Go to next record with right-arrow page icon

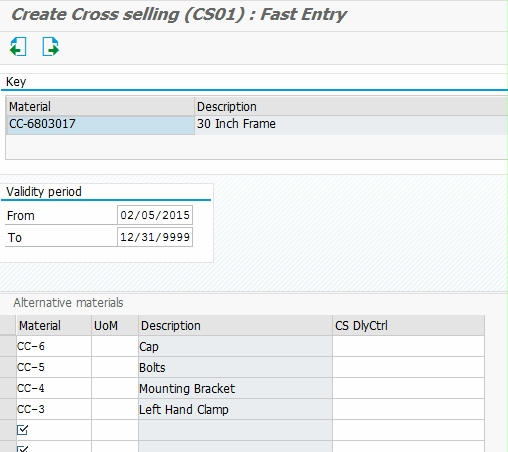click(50, 47)
